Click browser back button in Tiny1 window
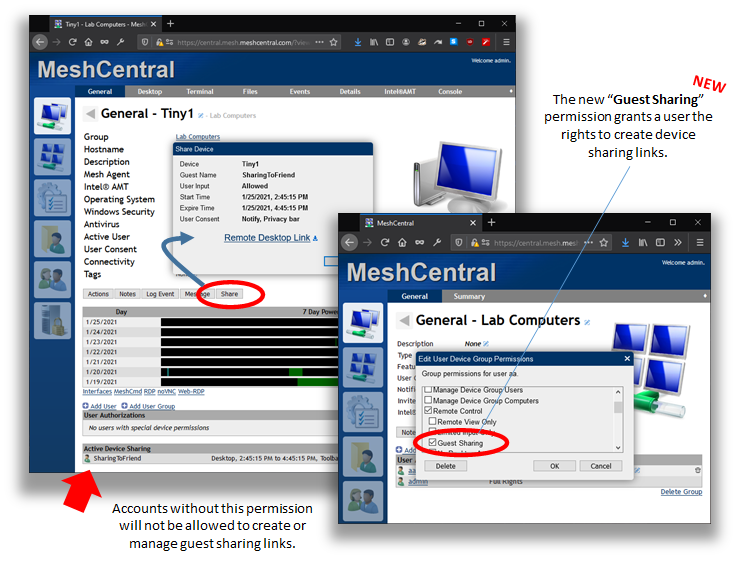The width and height of the screenshot is (740, 561). 40,42
